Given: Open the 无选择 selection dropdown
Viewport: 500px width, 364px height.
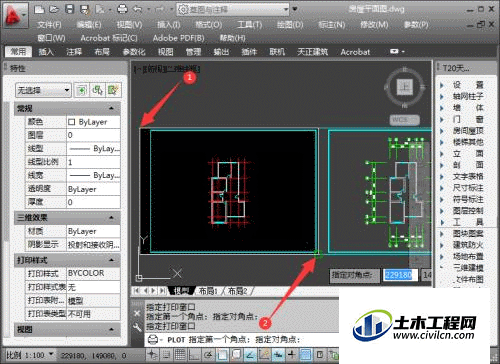Looking at the screenshot, I should [43, 90].
